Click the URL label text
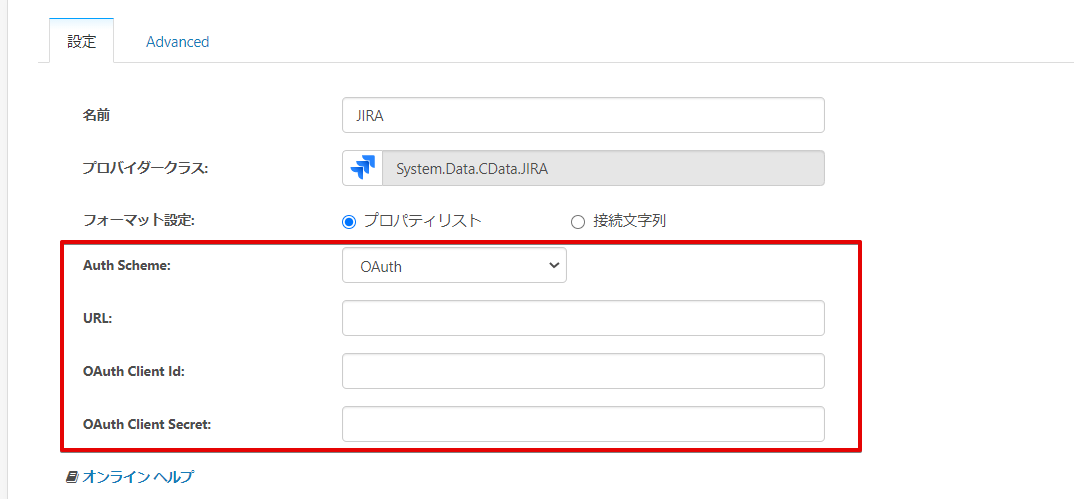 tap(98, 318)
